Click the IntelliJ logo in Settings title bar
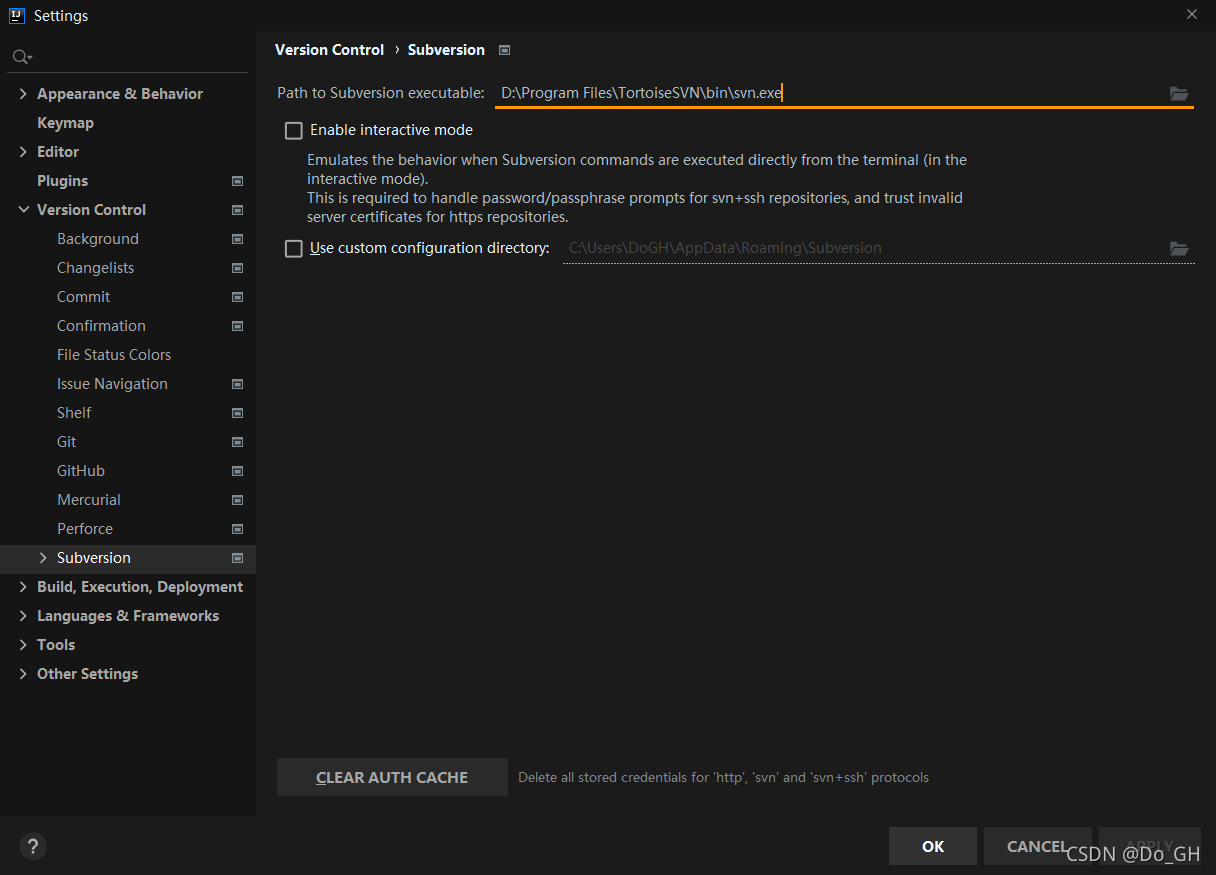Screen dimensions: 1216x875 click(16, 15)
